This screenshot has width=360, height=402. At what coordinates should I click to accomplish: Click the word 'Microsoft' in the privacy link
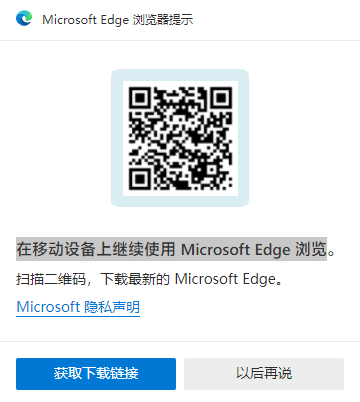point(48,307)
